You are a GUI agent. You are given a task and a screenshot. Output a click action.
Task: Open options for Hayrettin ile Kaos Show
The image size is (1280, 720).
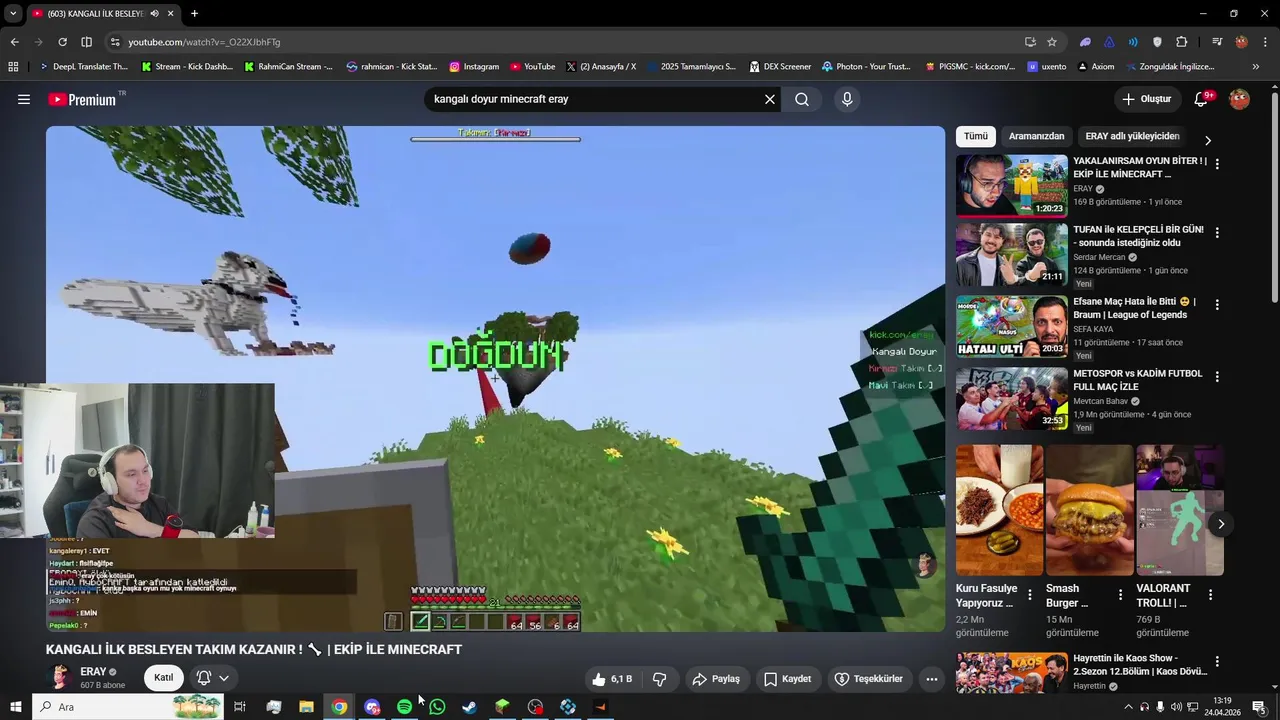[1217, 661]
